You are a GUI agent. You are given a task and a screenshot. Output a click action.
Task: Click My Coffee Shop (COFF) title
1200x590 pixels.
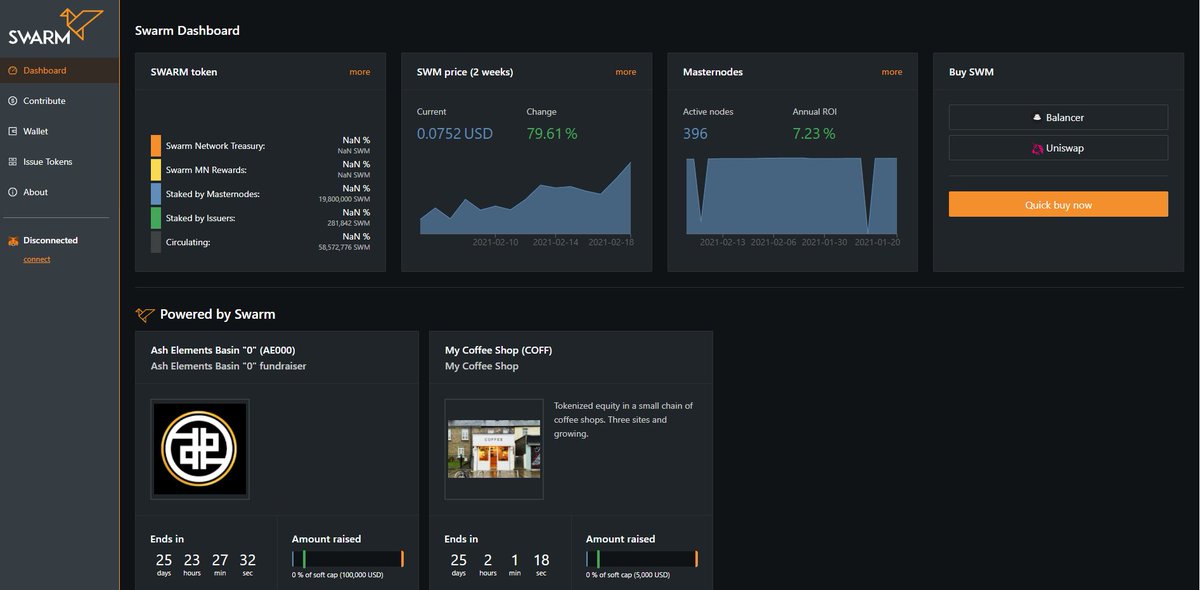click(499, 351)
